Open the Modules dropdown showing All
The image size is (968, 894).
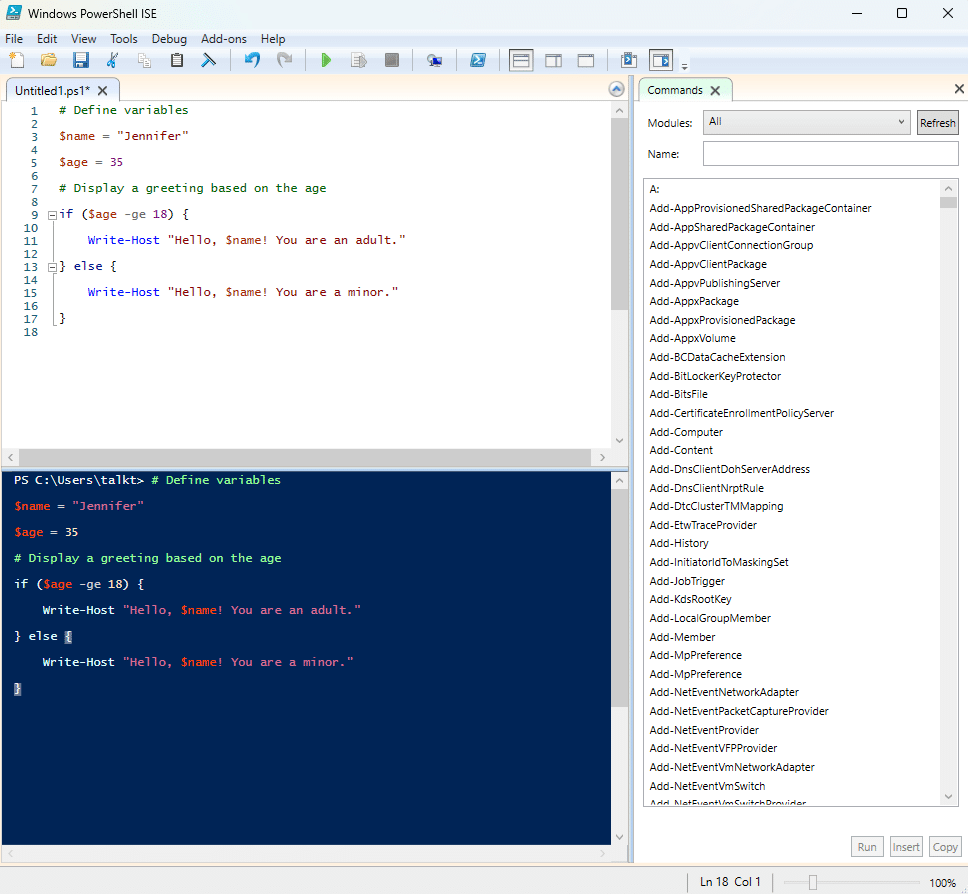tap(806, 123)
